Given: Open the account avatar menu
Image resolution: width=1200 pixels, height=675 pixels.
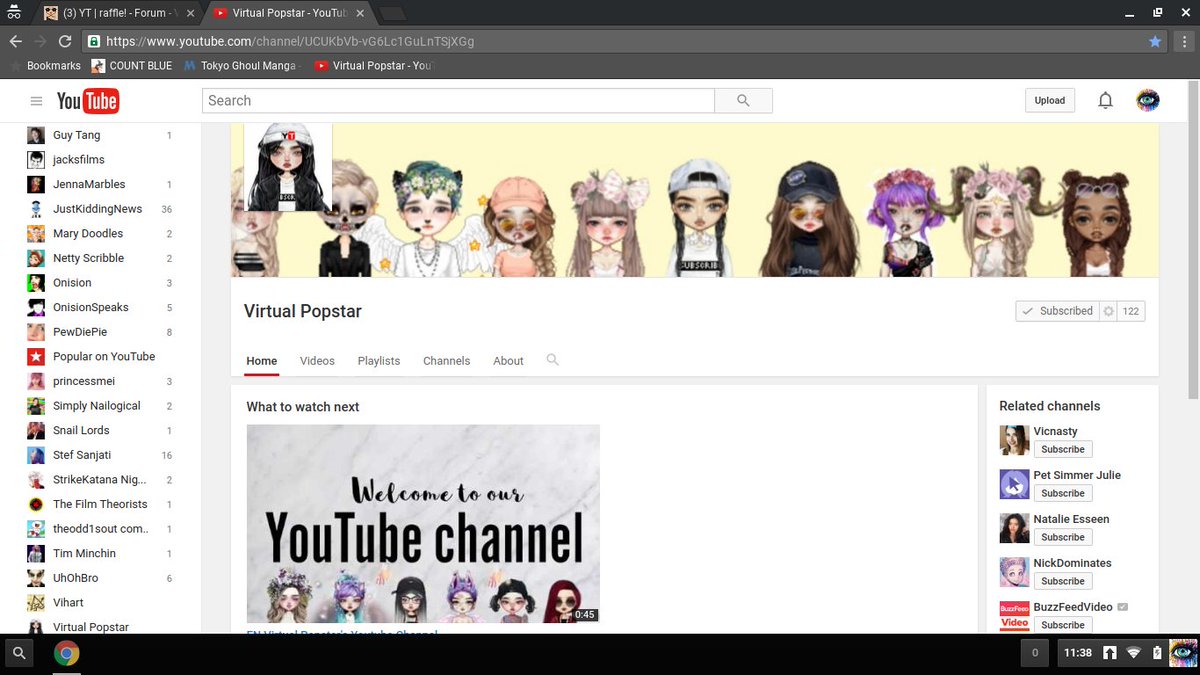Looking at the screenshot, I should click(x=1148, y=101).
